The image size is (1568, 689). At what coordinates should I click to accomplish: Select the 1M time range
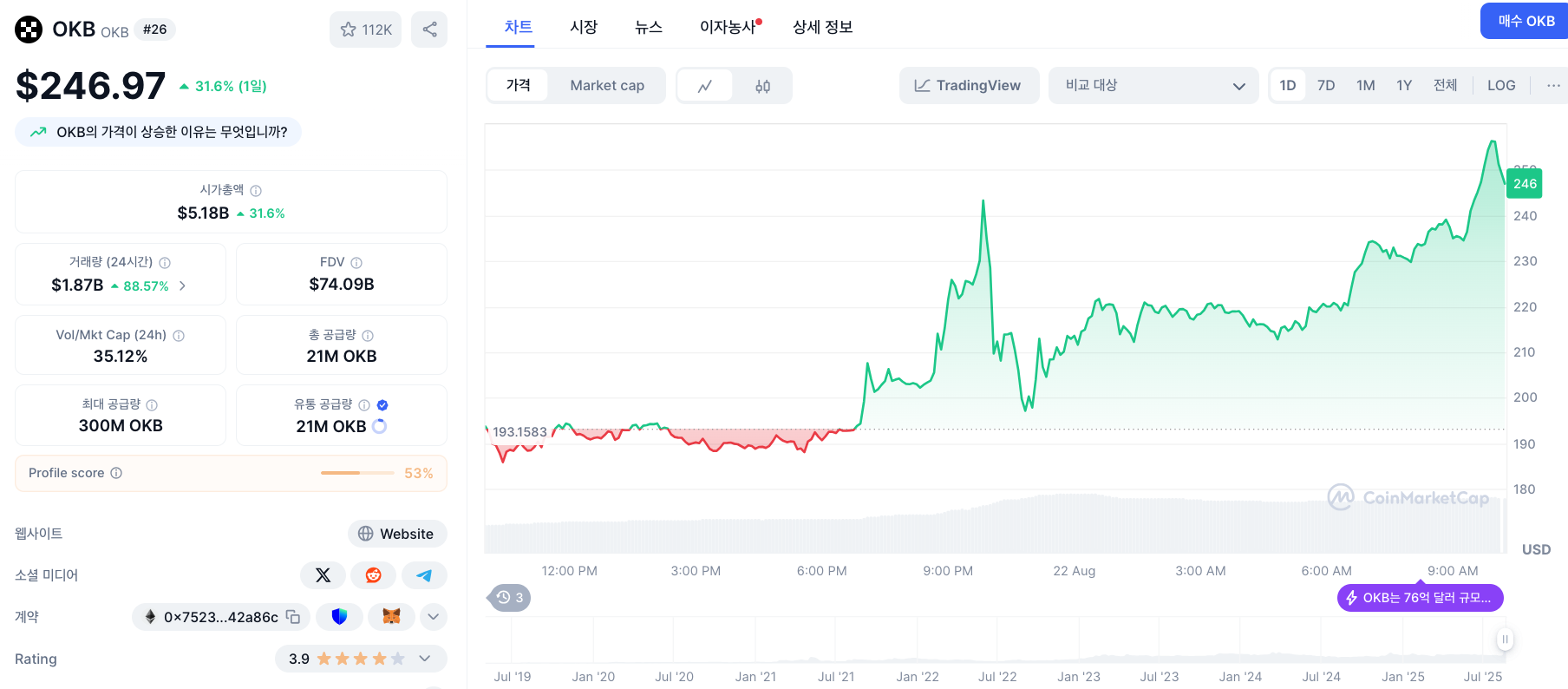tap(1366, 85)
